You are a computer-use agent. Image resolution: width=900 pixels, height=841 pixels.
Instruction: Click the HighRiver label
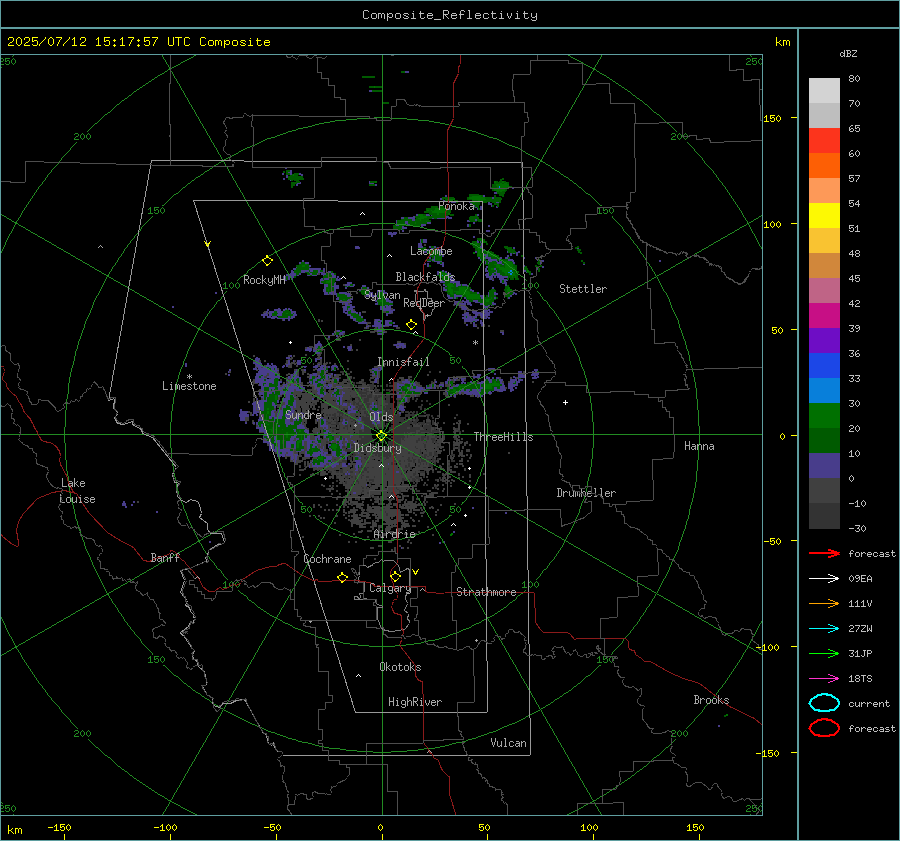coord(415,702)
